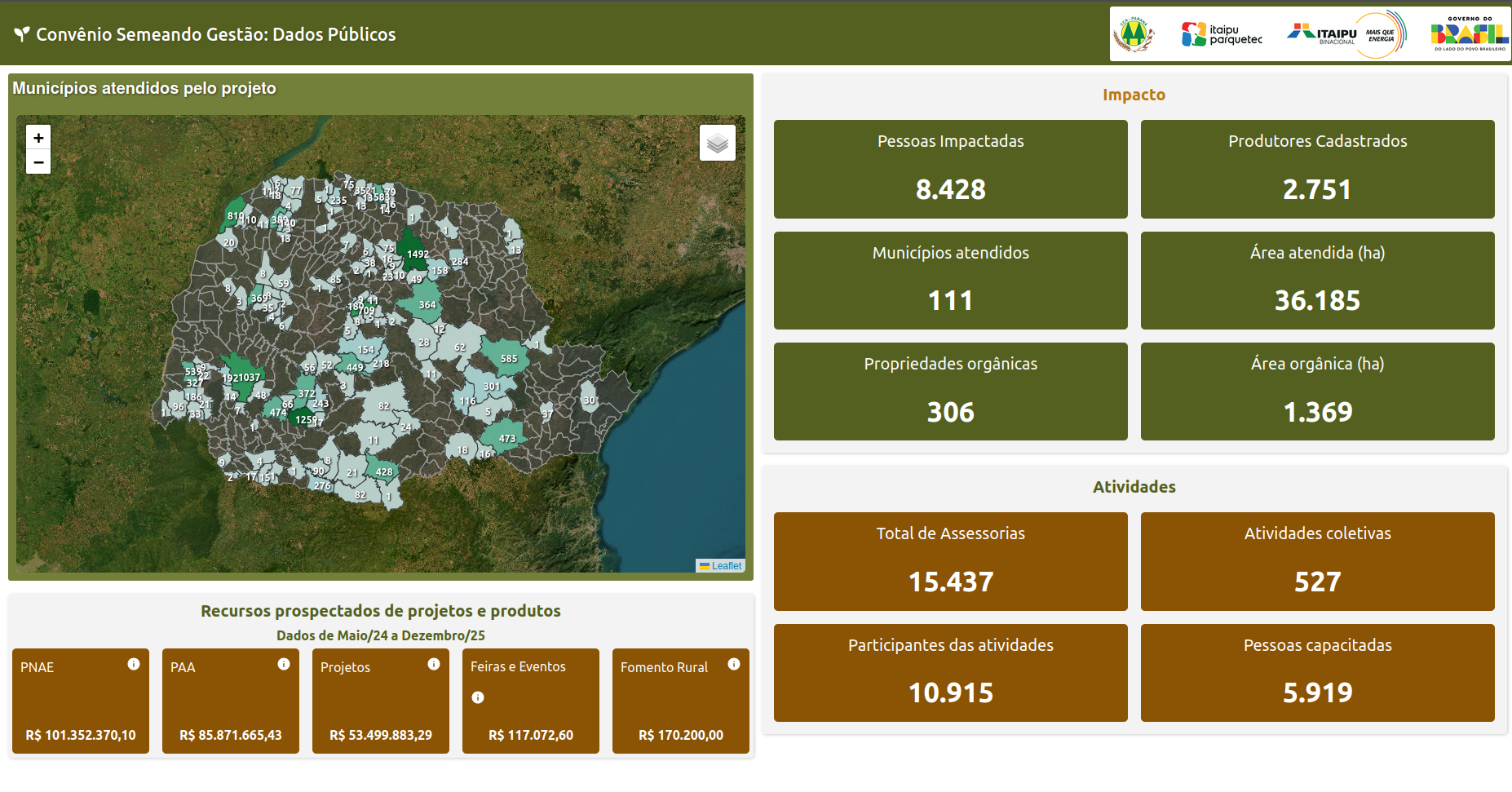Click the Fomento Rural info icon
The image size is (1512, 792).
coord(734,664)
